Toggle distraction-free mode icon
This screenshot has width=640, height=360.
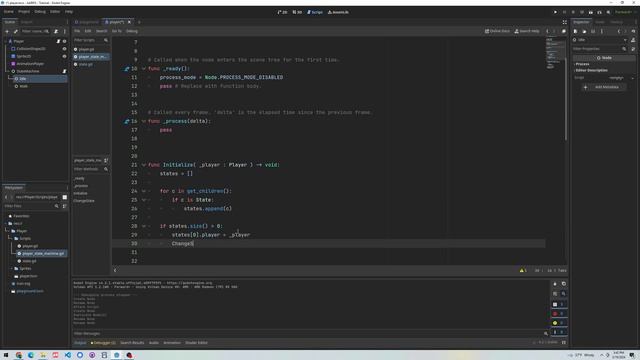click(x=564, y=22)
